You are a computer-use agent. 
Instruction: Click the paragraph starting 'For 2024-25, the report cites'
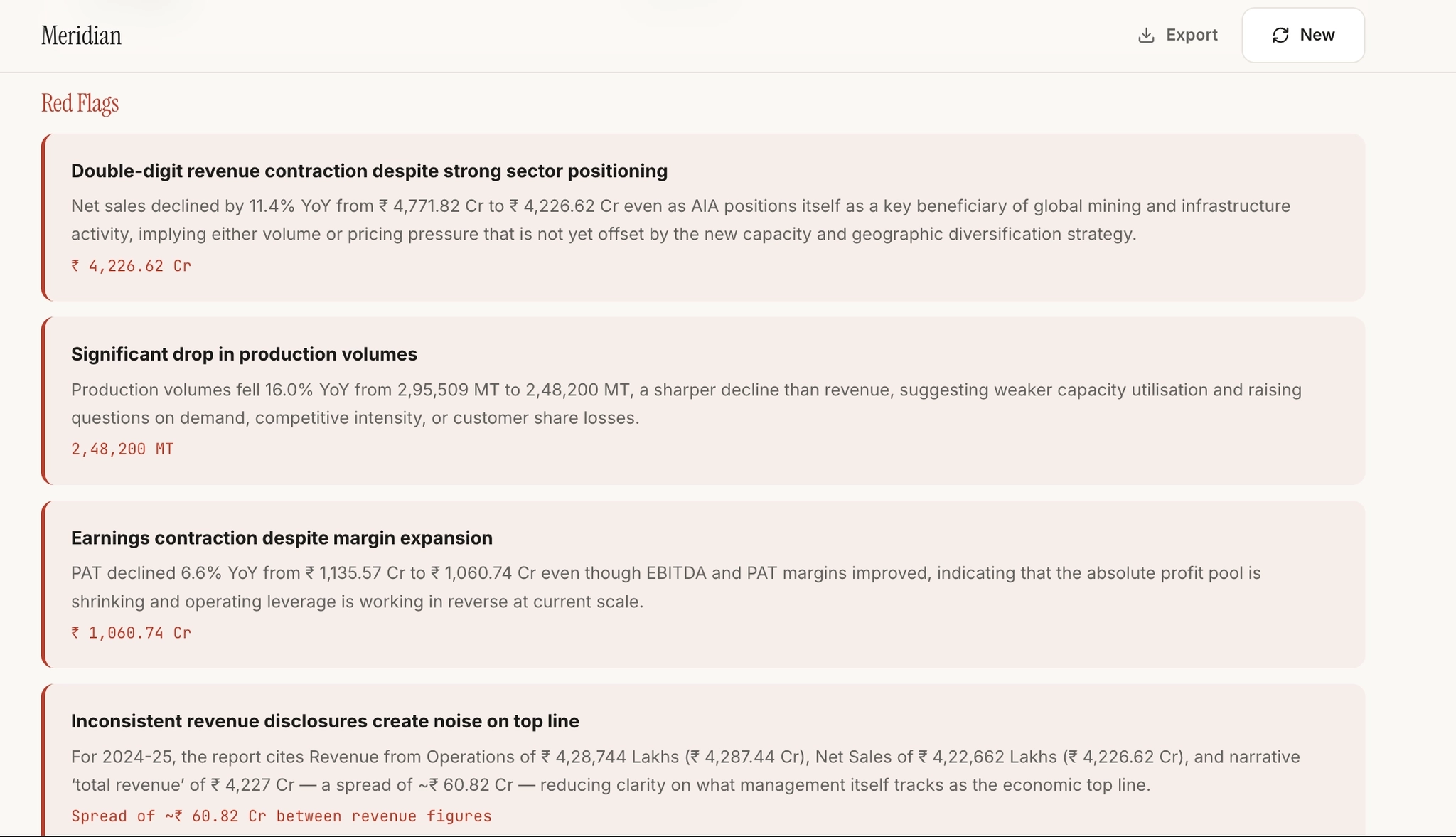point(685,771)
